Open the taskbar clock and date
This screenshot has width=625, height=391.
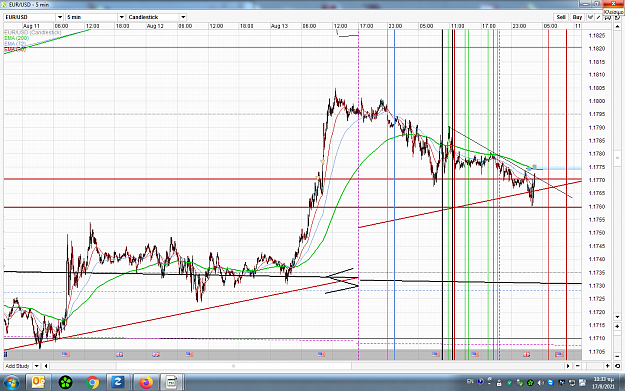pyautogui.click(x=603, y=383)
